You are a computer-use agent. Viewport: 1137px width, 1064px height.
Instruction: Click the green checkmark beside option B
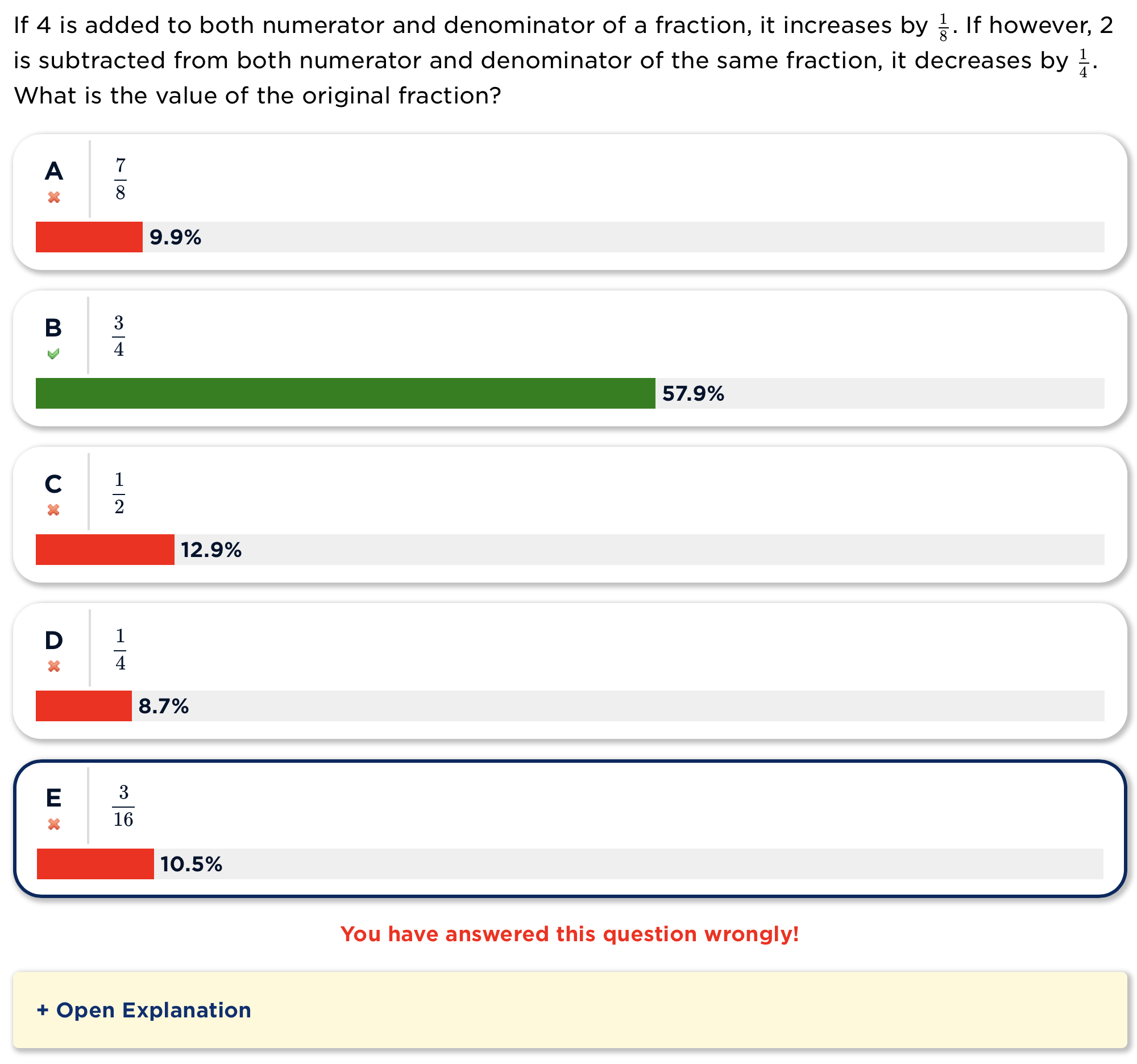pyautogui.click(x=55, y=354)
